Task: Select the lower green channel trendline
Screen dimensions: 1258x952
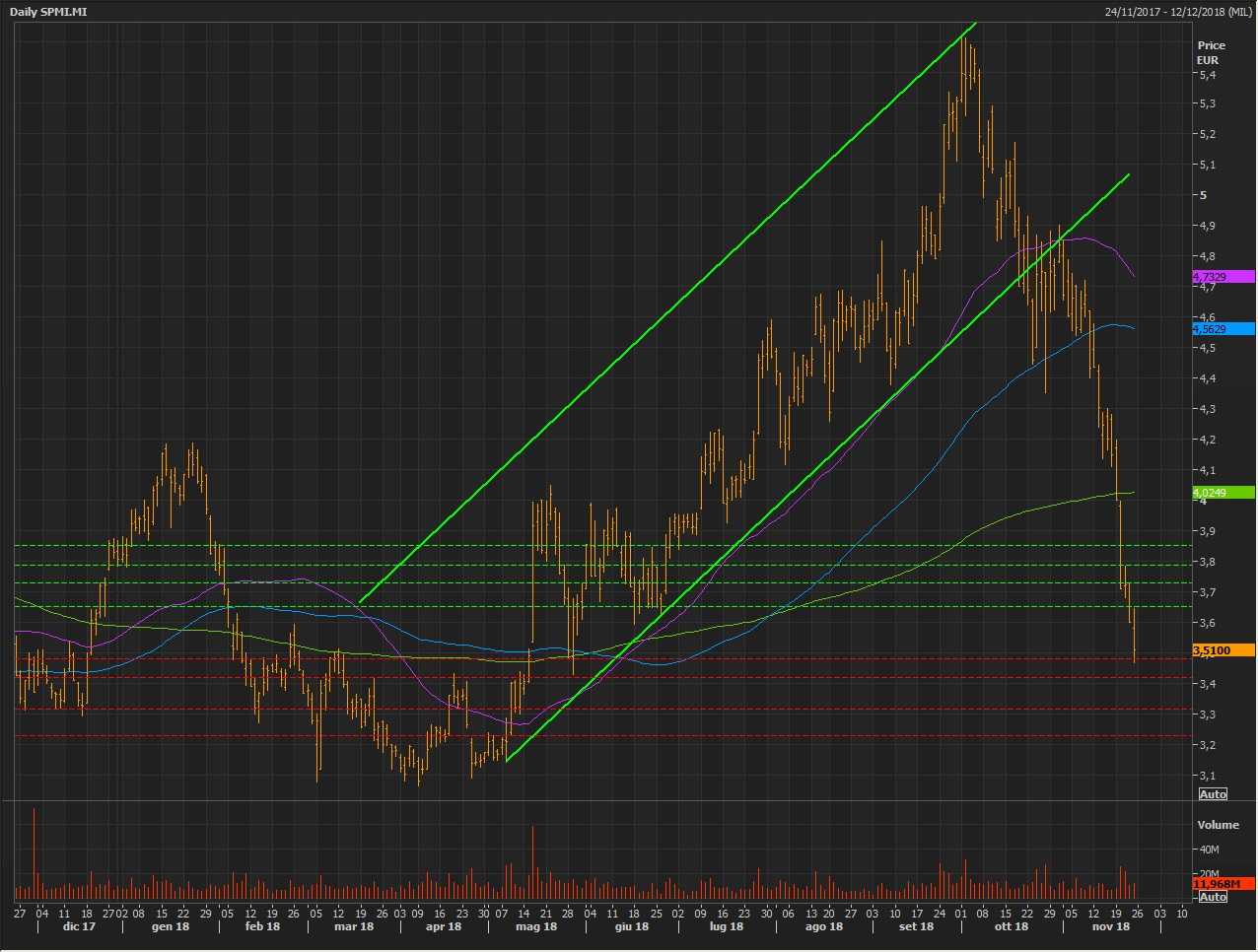Action: (x=817, y=467)
